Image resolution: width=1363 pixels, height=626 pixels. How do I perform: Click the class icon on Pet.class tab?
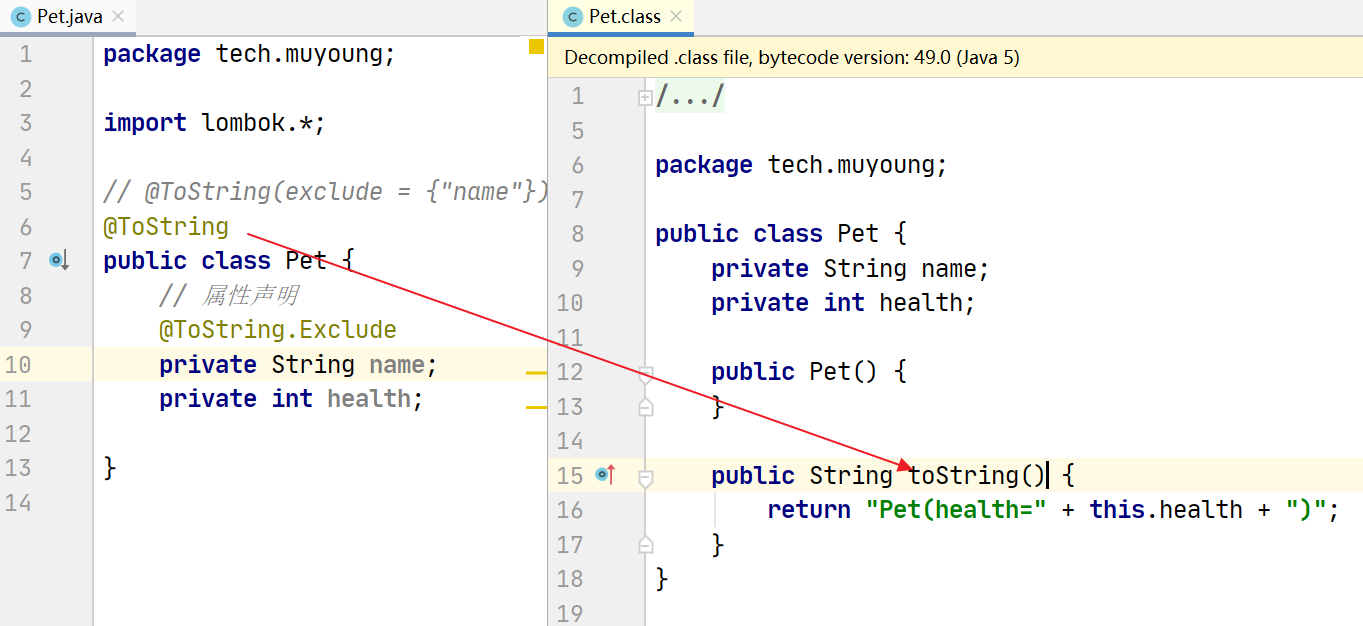573,17
